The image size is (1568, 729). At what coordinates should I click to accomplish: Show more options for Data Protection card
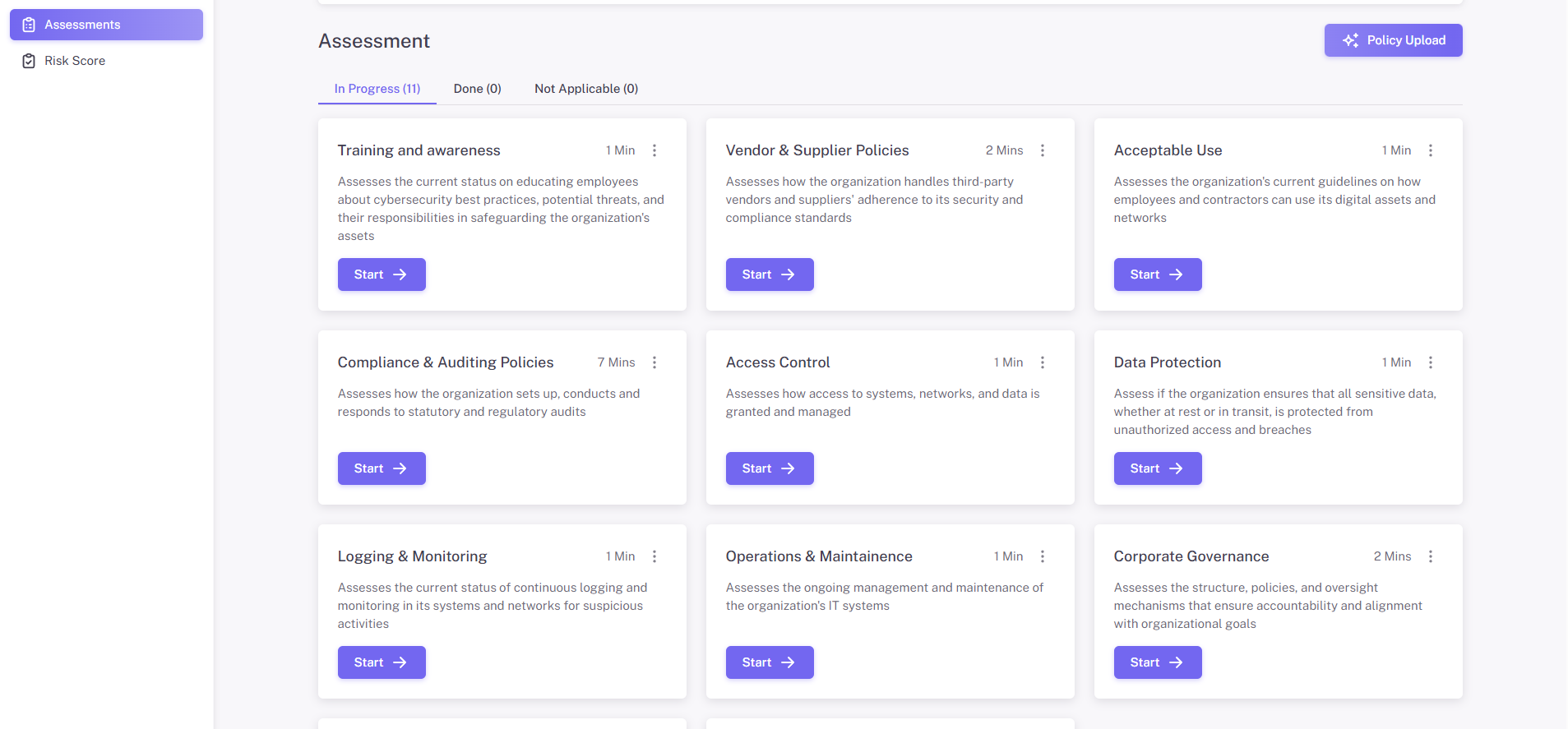tap(1431, 362)
